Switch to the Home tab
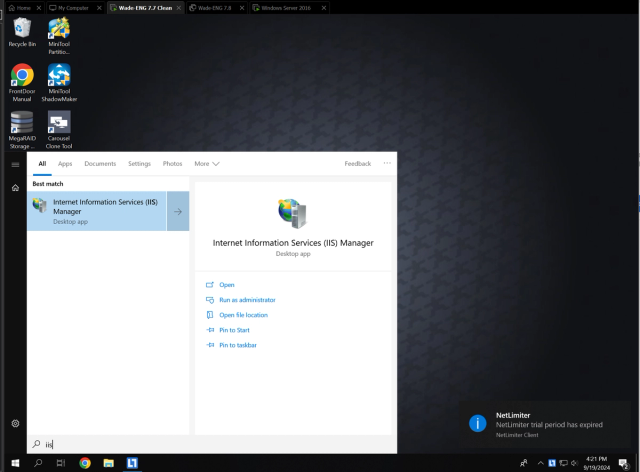Screen dimensions: 640x472 (x=20, y=8)
